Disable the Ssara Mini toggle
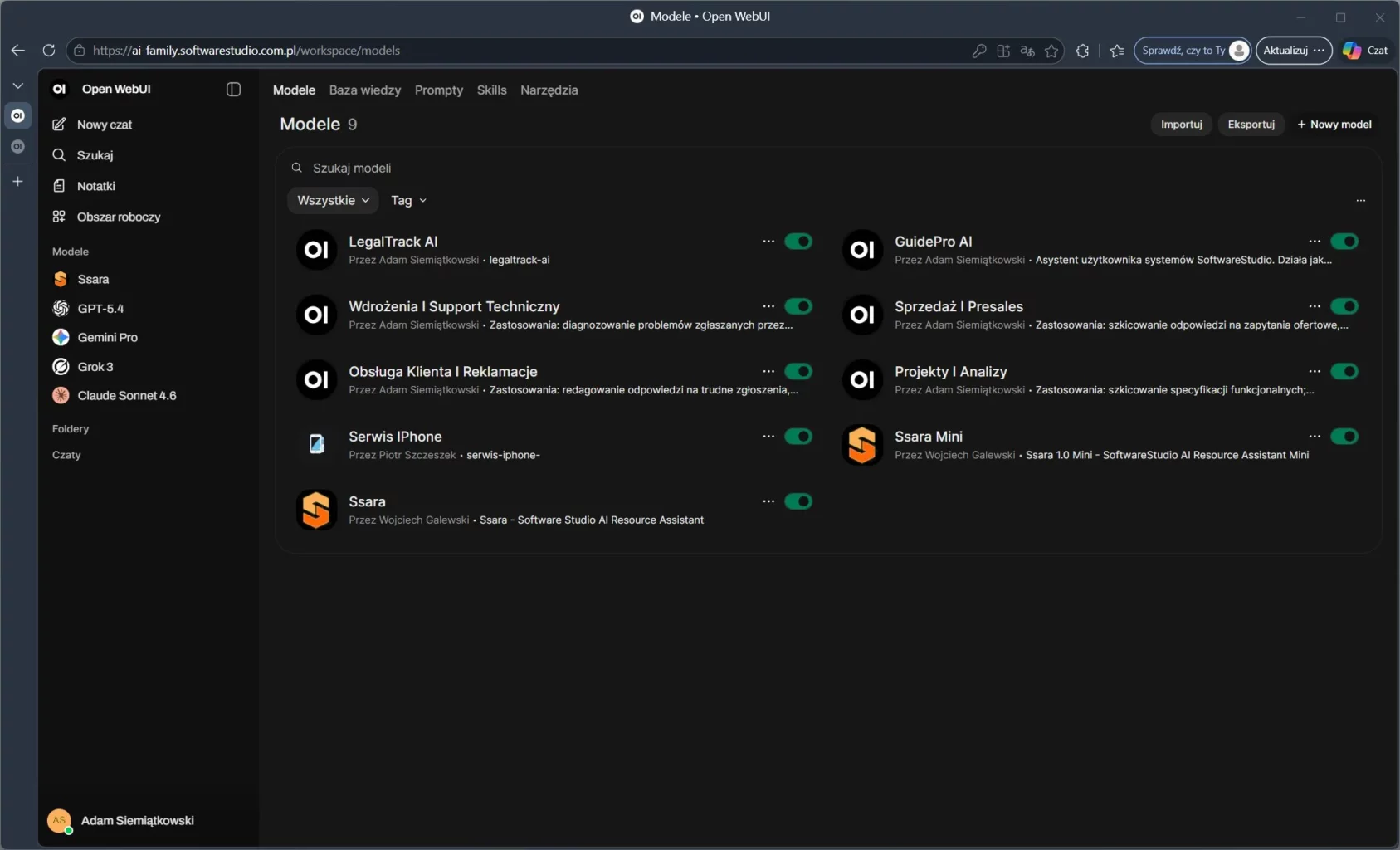The height and width of the screenshot is (850, 1400). click(x=1344, y=436)
